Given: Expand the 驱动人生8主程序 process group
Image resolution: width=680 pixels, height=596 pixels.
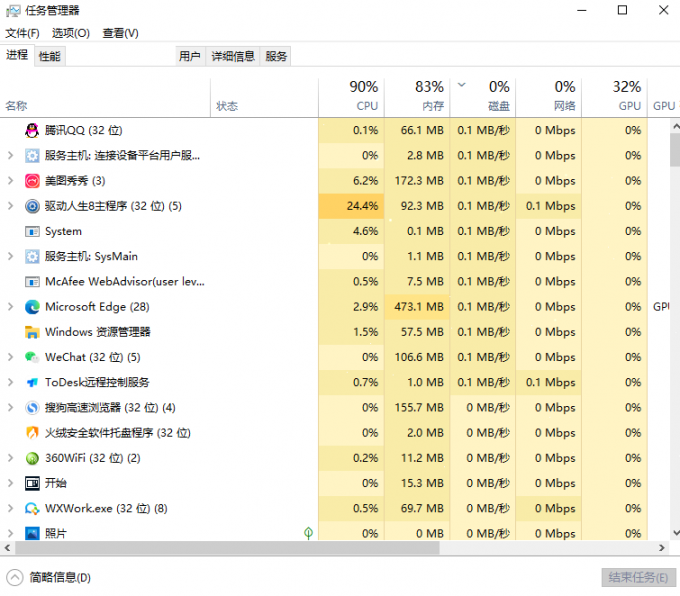Looking at the screenshot, I should (10, 206).
